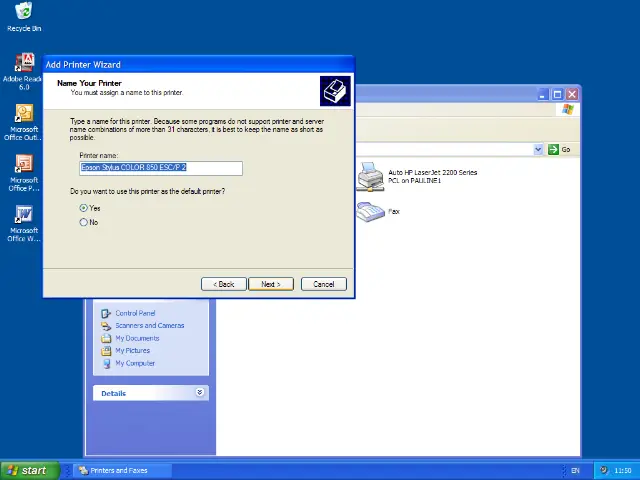
Task: Select the Adobe Reader 6.0 desktop shortcut
Action: [24, 62]
